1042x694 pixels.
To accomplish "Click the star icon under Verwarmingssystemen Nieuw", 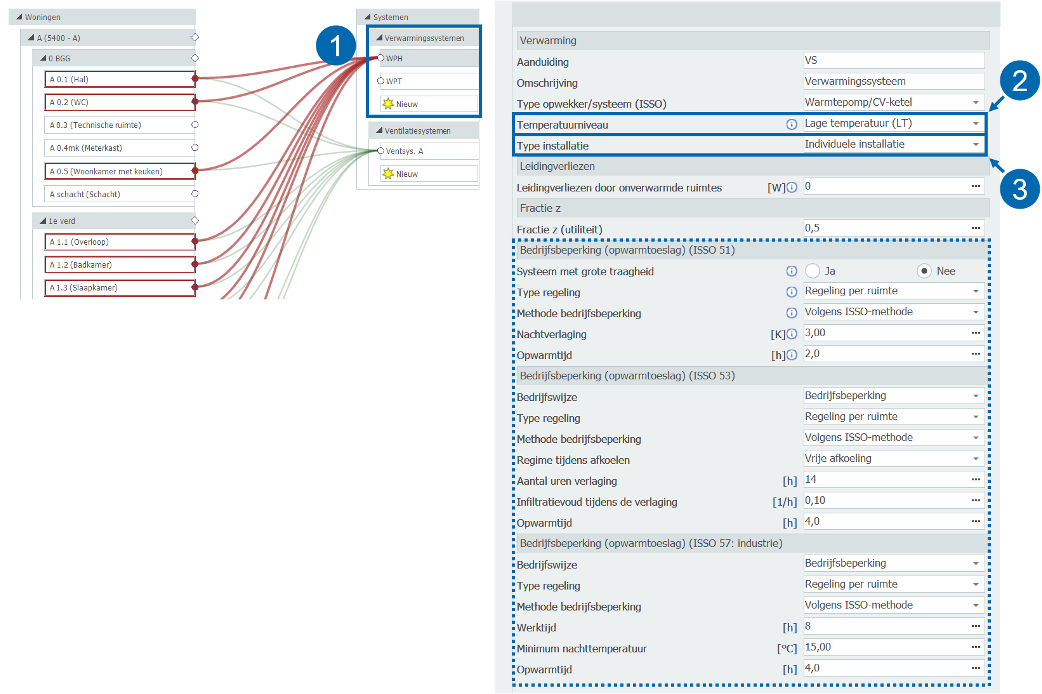I will [x=387, y=103].
